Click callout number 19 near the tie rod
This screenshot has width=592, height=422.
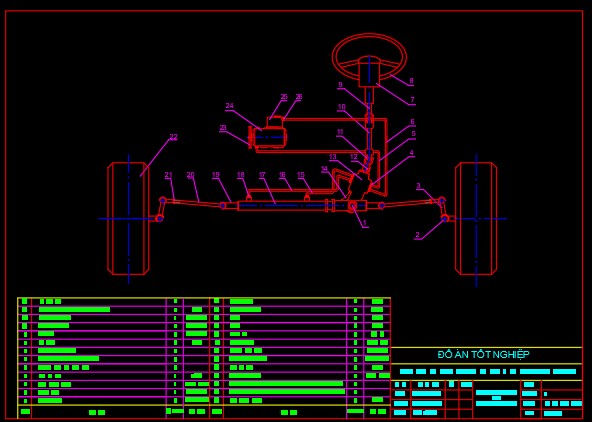(x=215, y=175)
